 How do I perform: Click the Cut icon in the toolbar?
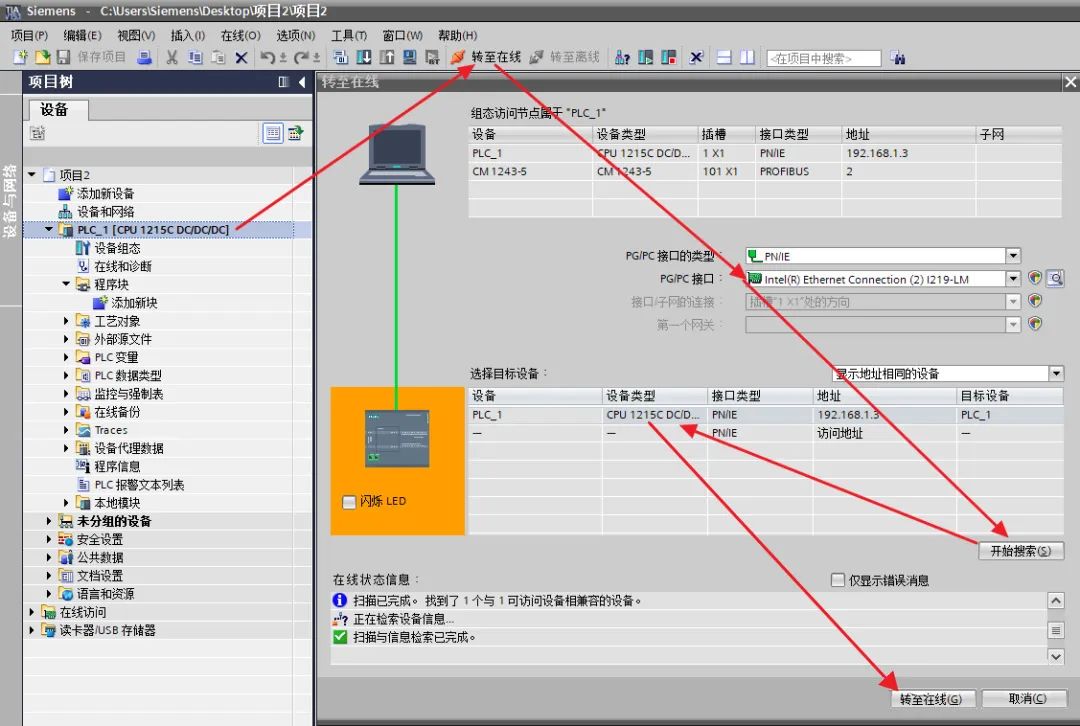(x=171, y=57)
